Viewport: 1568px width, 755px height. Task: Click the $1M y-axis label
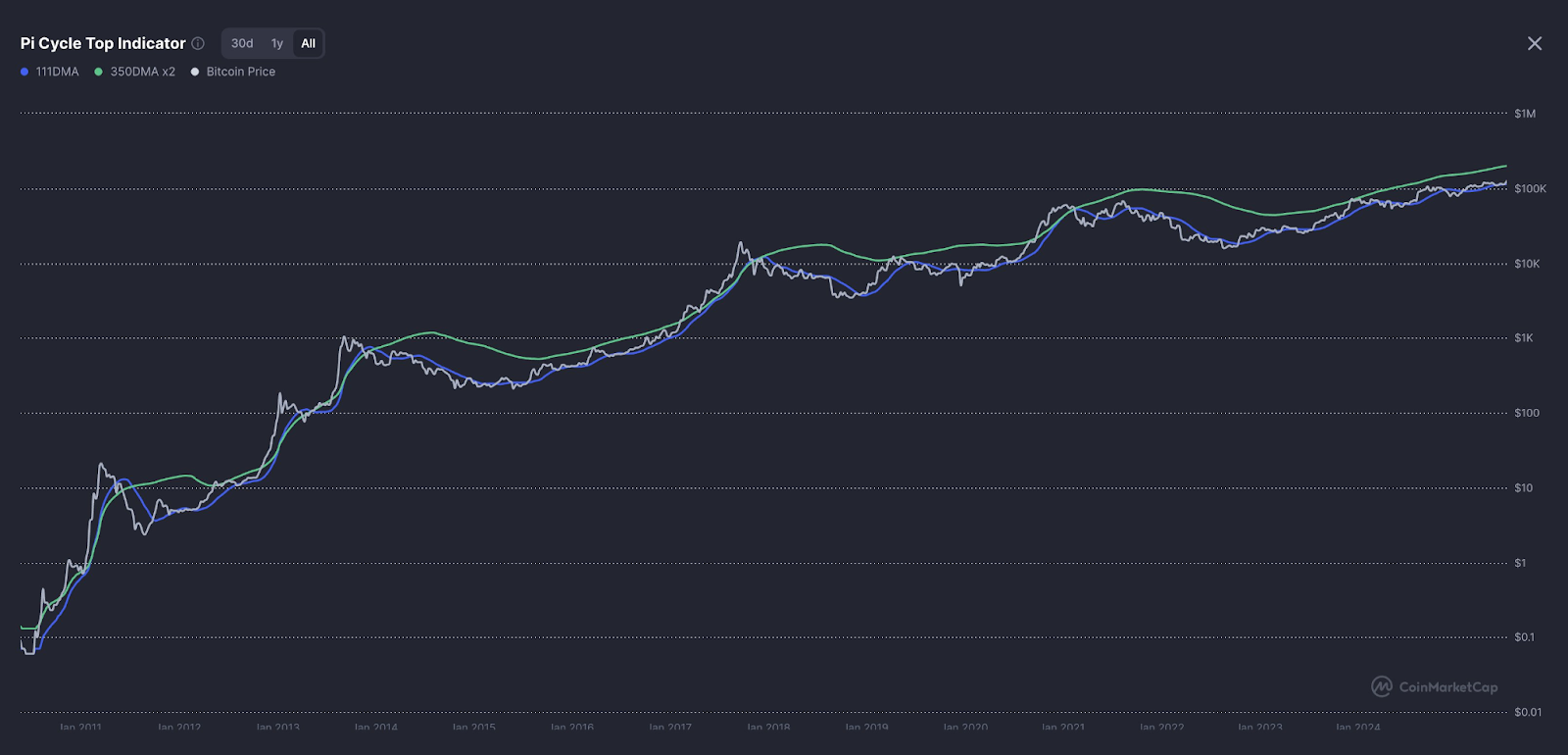click(x=1525, y=114)
